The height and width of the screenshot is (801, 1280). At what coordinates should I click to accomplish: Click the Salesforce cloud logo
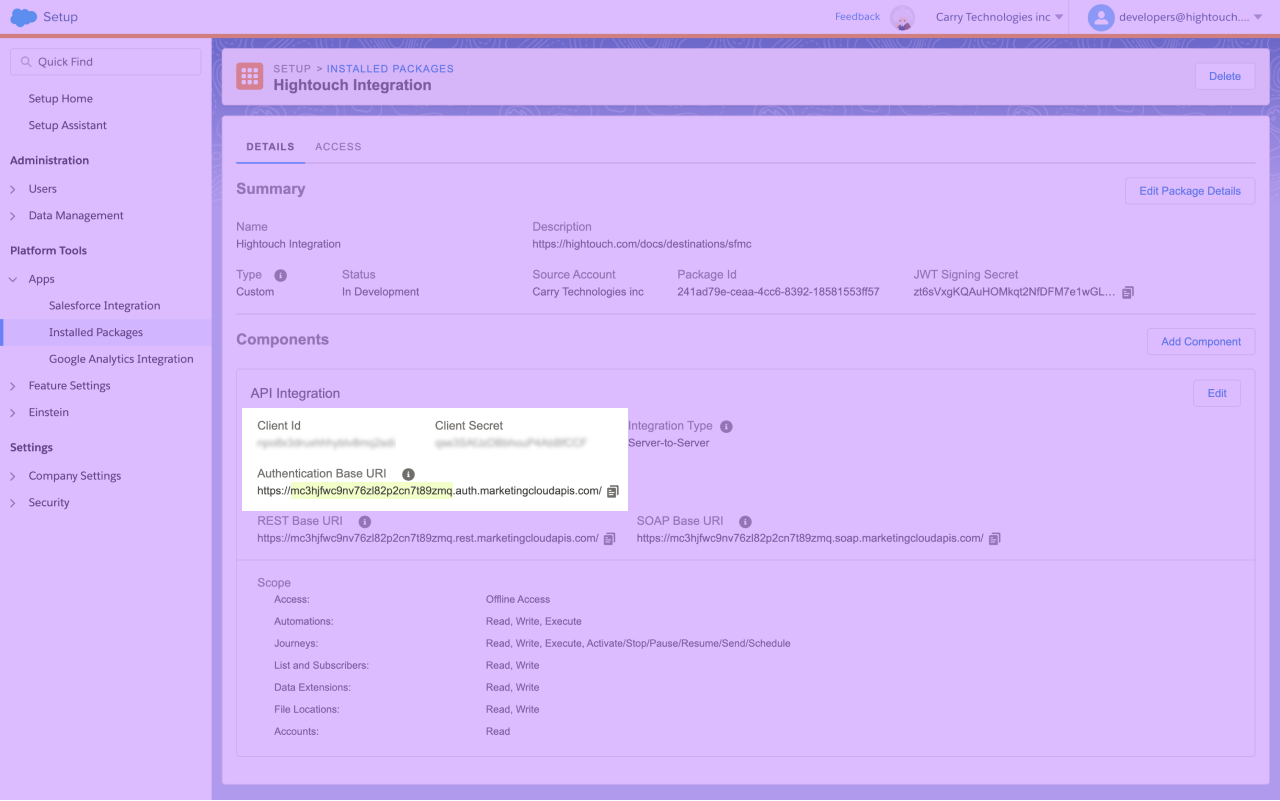[x=23, y=17]
